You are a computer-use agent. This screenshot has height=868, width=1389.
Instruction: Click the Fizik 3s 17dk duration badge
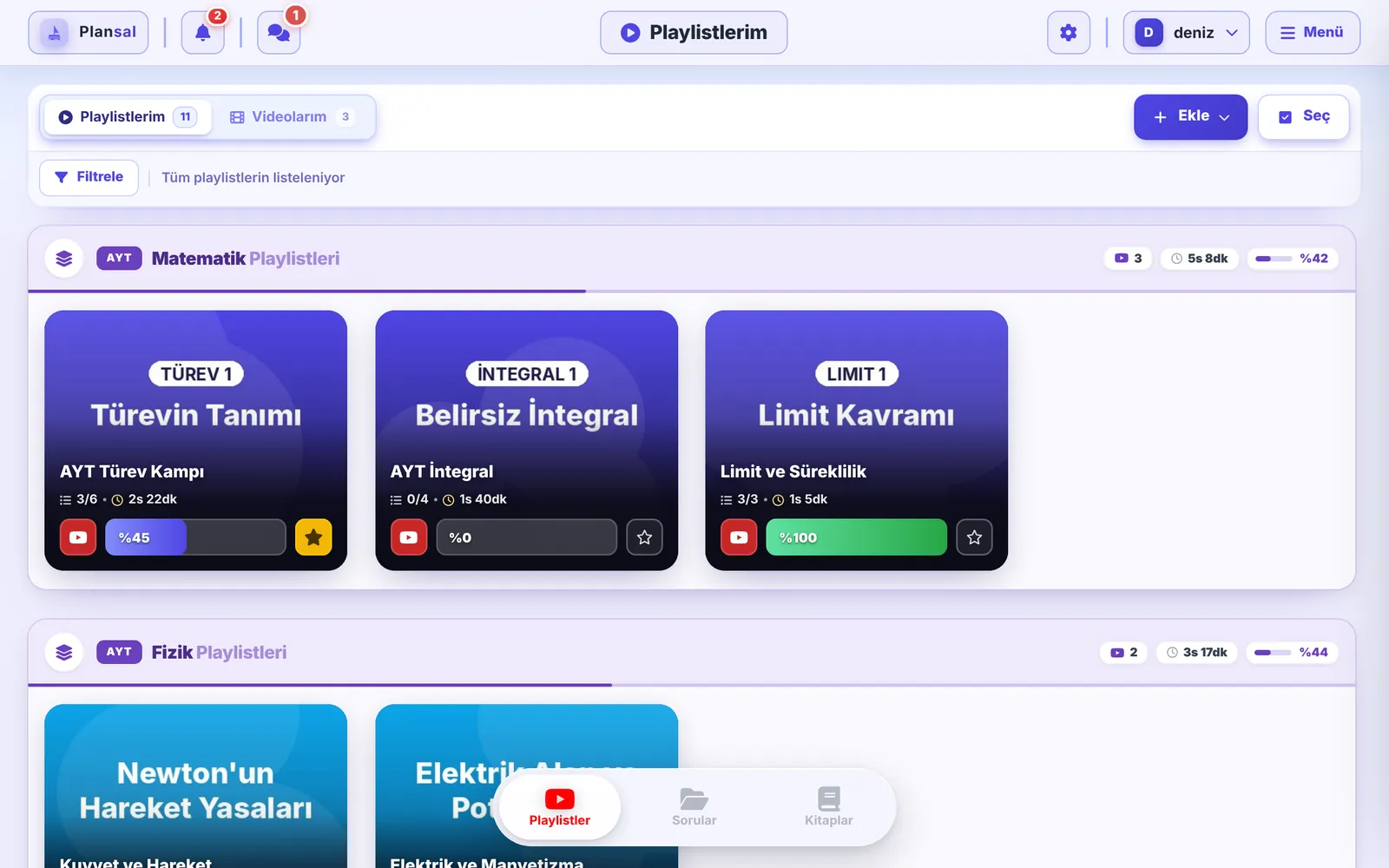click(x=1197, y=653)
